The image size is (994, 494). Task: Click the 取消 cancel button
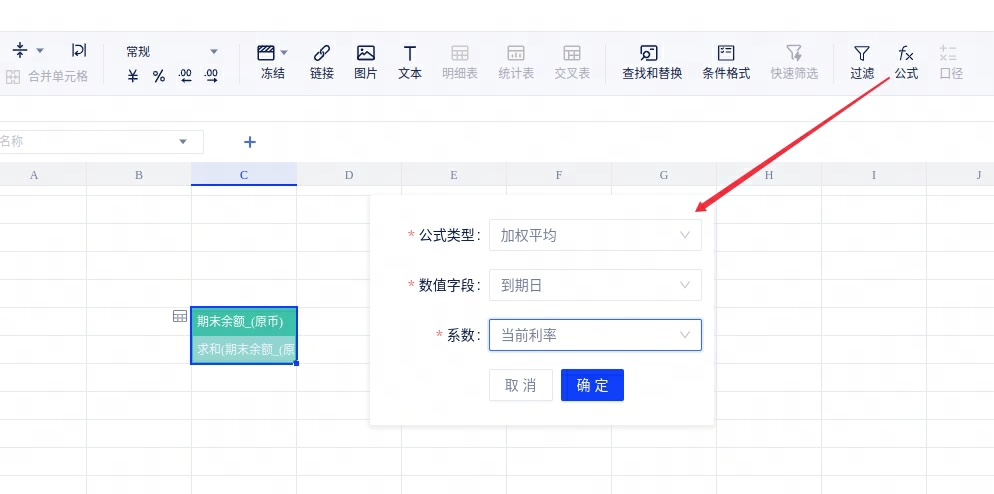[521, 385]
